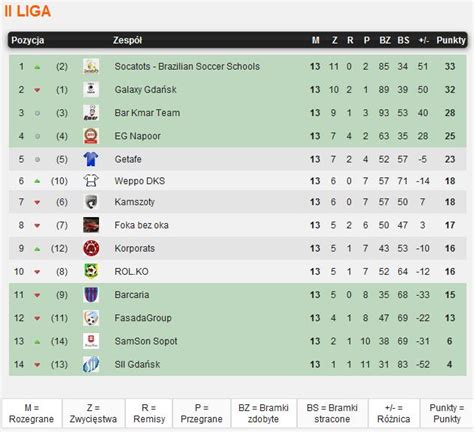Click the Barcaria striped shield crest
The height and width of the screenshot is (432, 474).
[x=91, y=295]
